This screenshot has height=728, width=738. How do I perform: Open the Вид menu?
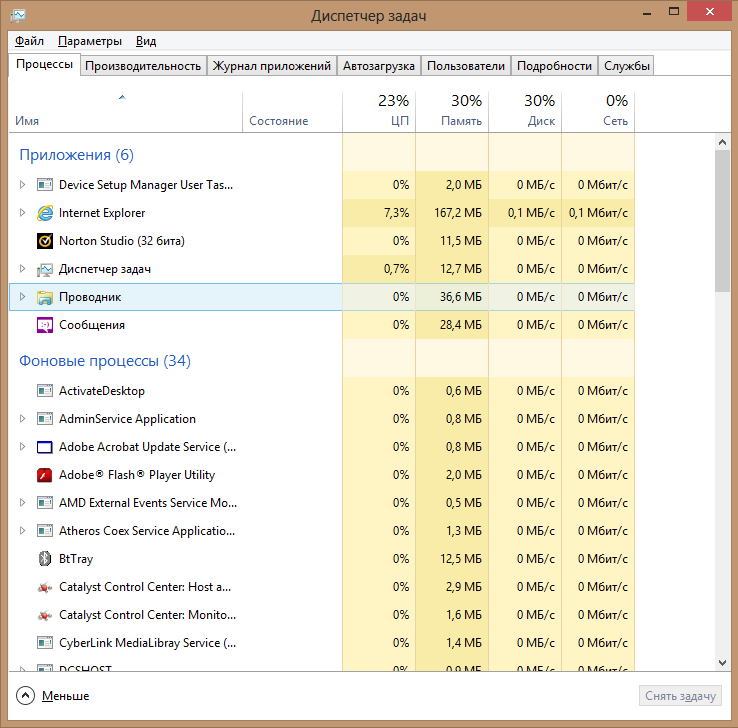[146, 41]
